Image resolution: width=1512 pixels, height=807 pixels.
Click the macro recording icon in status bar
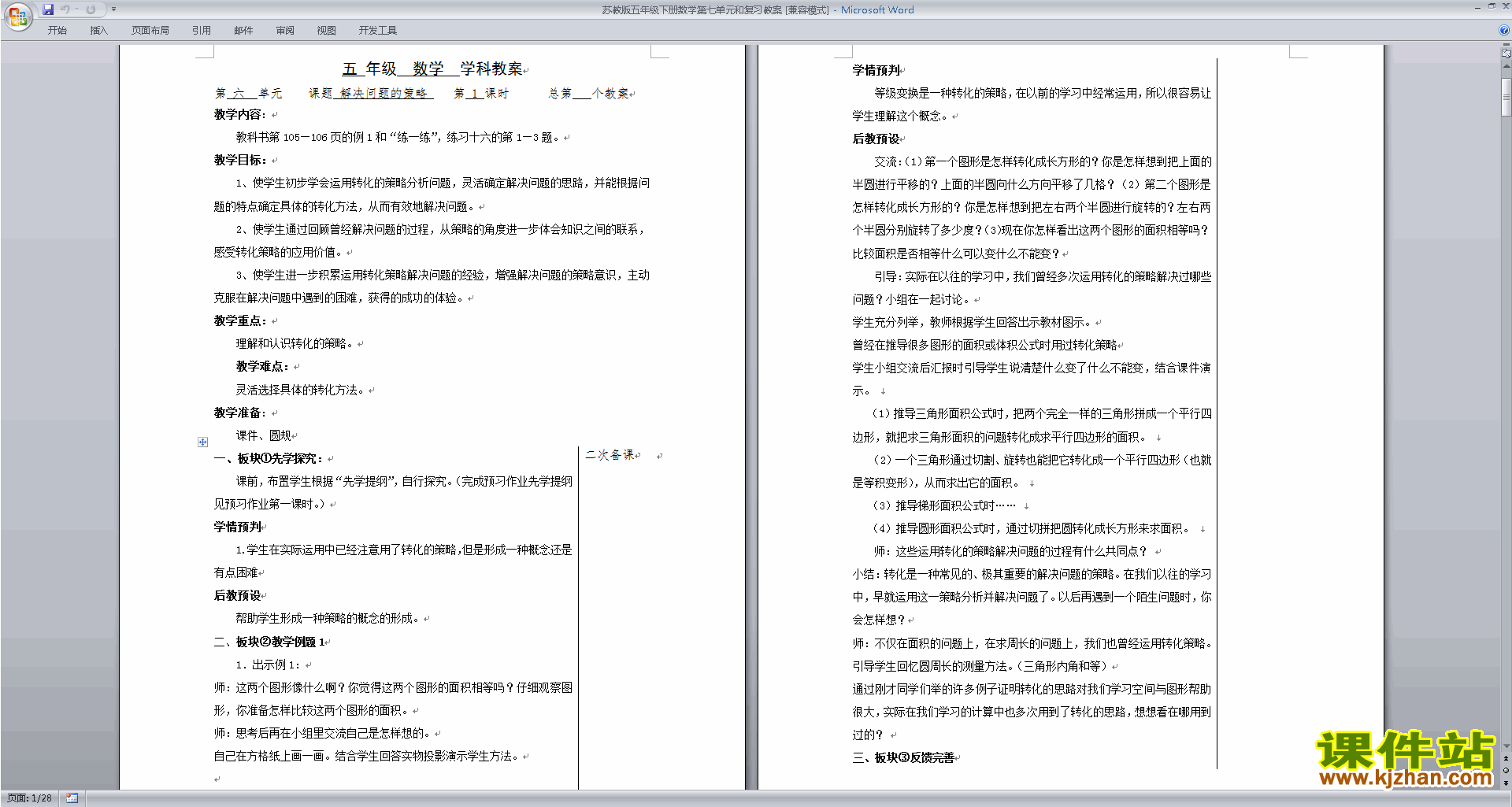tap(72, 798)
